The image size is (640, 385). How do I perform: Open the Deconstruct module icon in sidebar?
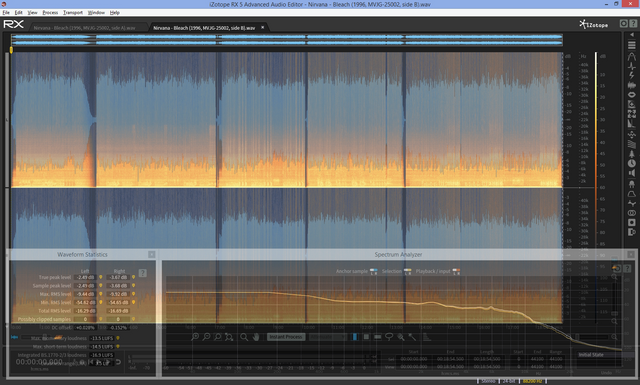coord(631,114)
